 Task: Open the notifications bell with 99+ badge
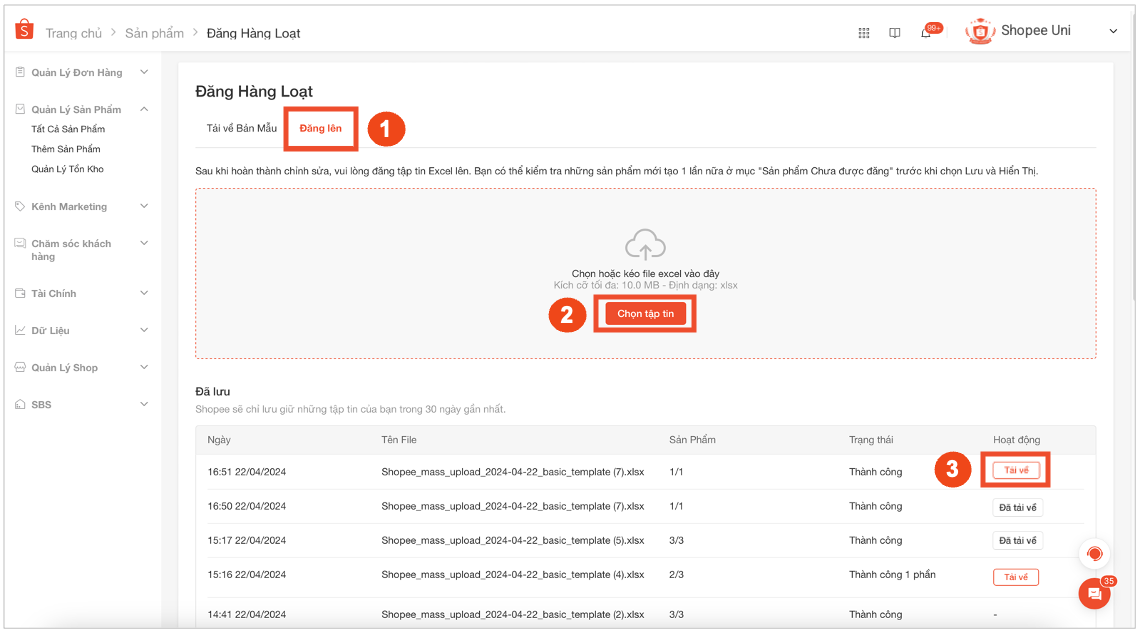tap(924, 32)
